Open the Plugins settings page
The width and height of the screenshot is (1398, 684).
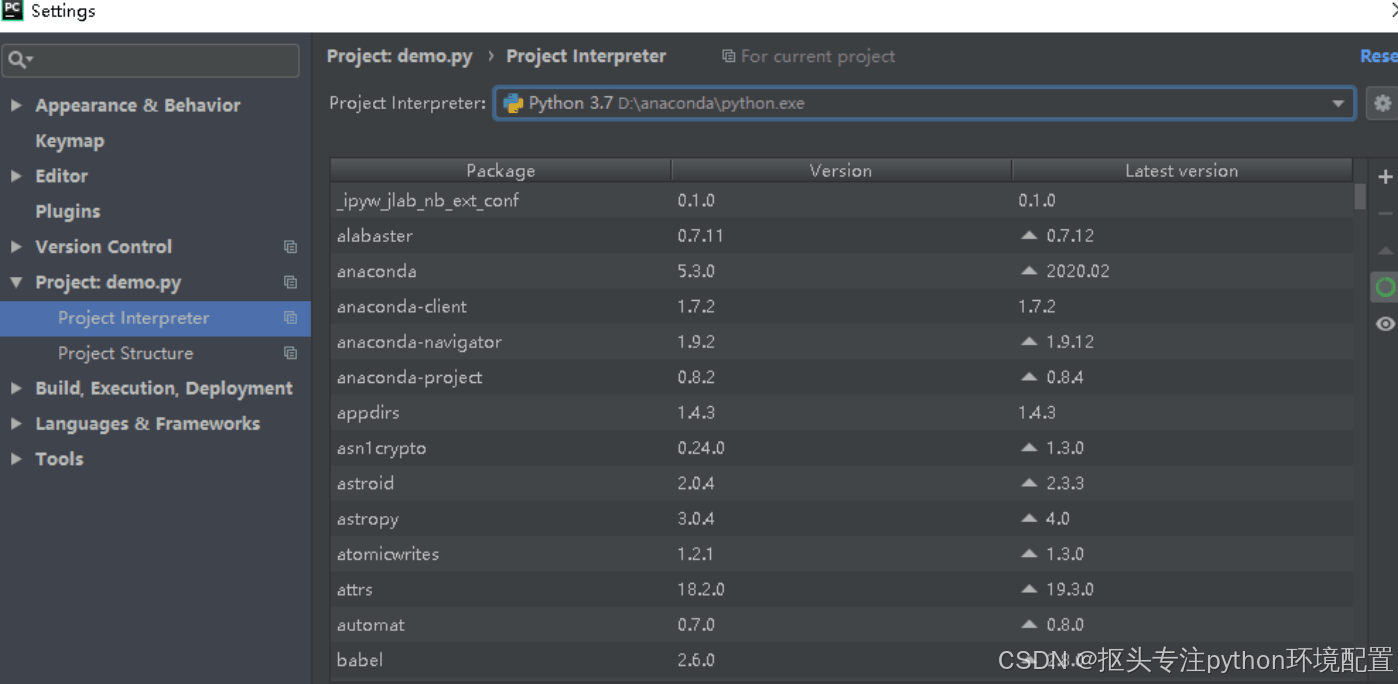tap(68, 212)
